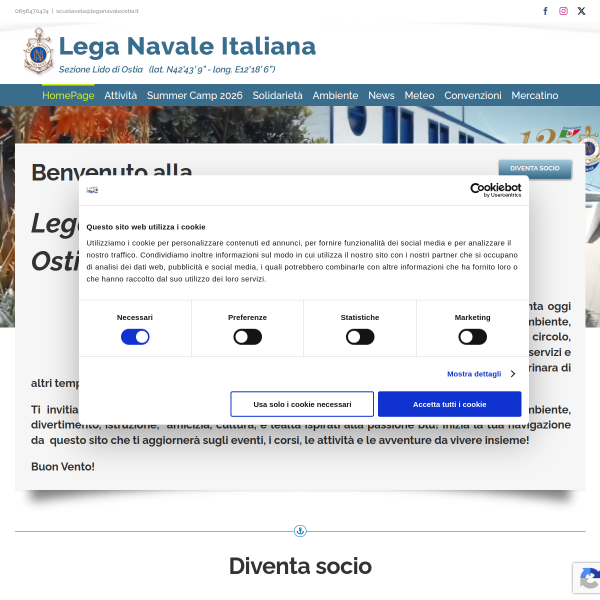Open the Mercatino menu item
Viewport: 600px width, 600px height.
click(x=535, y=95)
